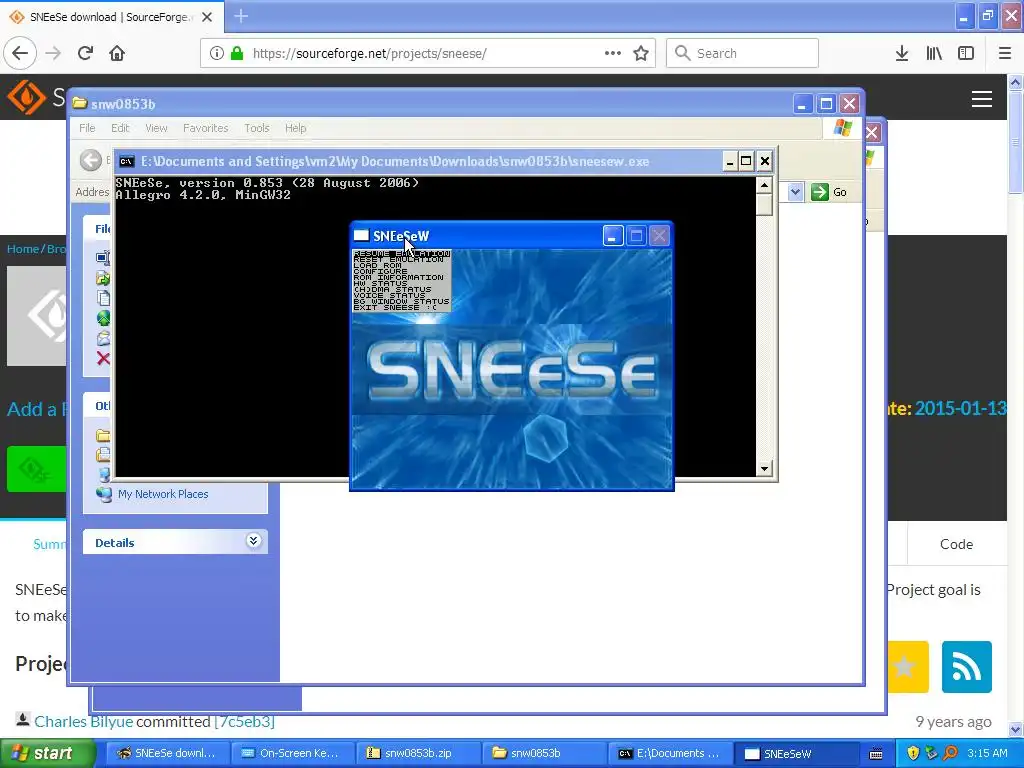Select LOAD ROM in SNEeSe menu
The image size is (1024, 768).
[377, 266]
